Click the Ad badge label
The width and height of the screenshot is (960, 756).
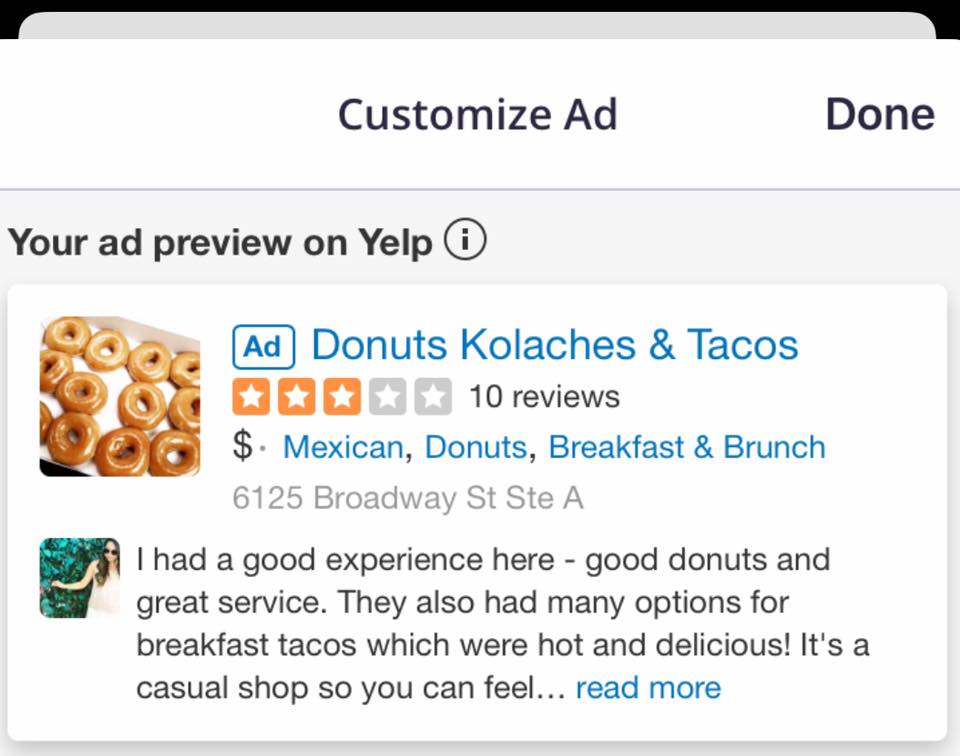tap(263, 347)
